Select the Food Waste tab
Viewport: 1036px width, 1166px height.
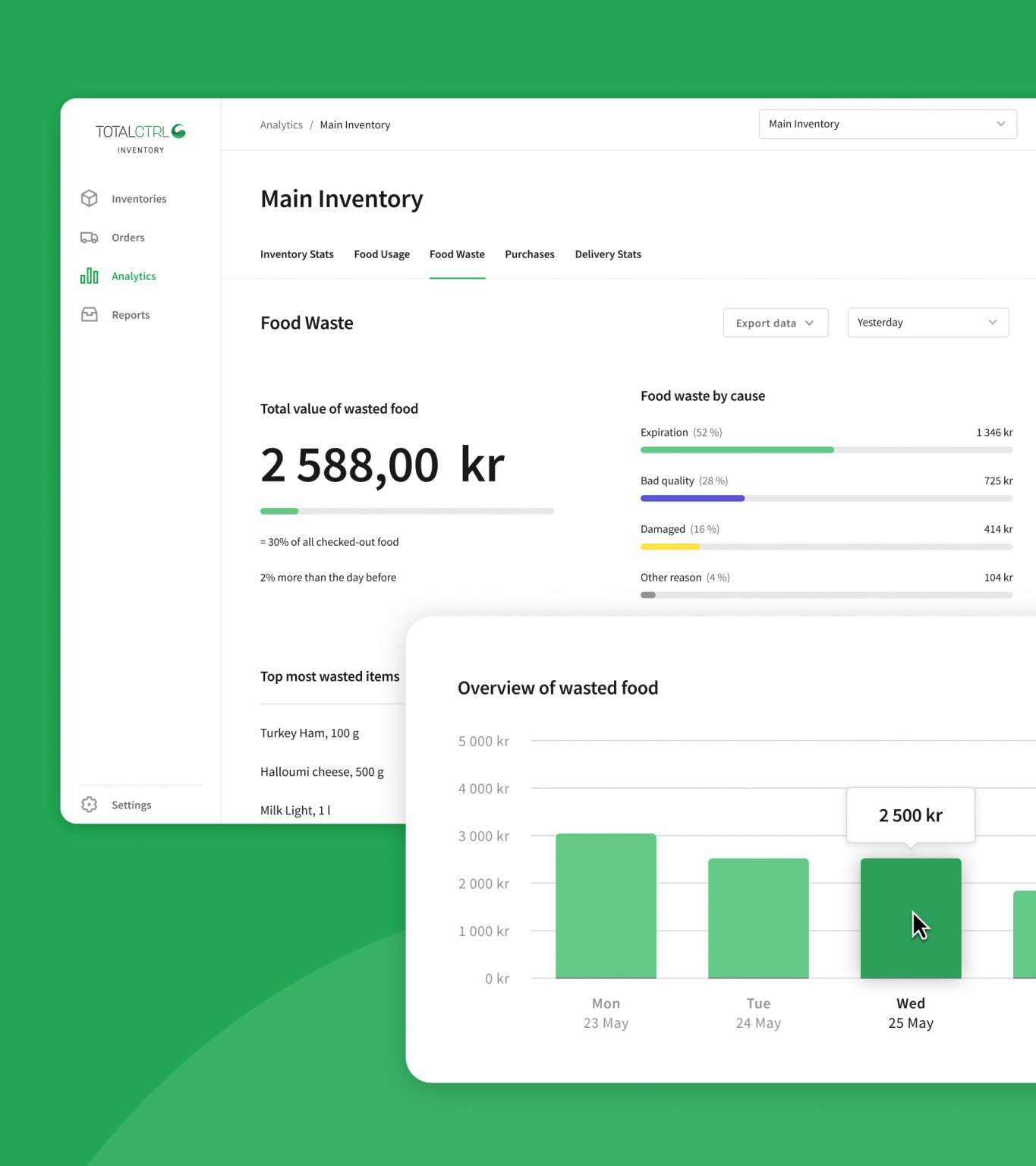tap(457, 254)
